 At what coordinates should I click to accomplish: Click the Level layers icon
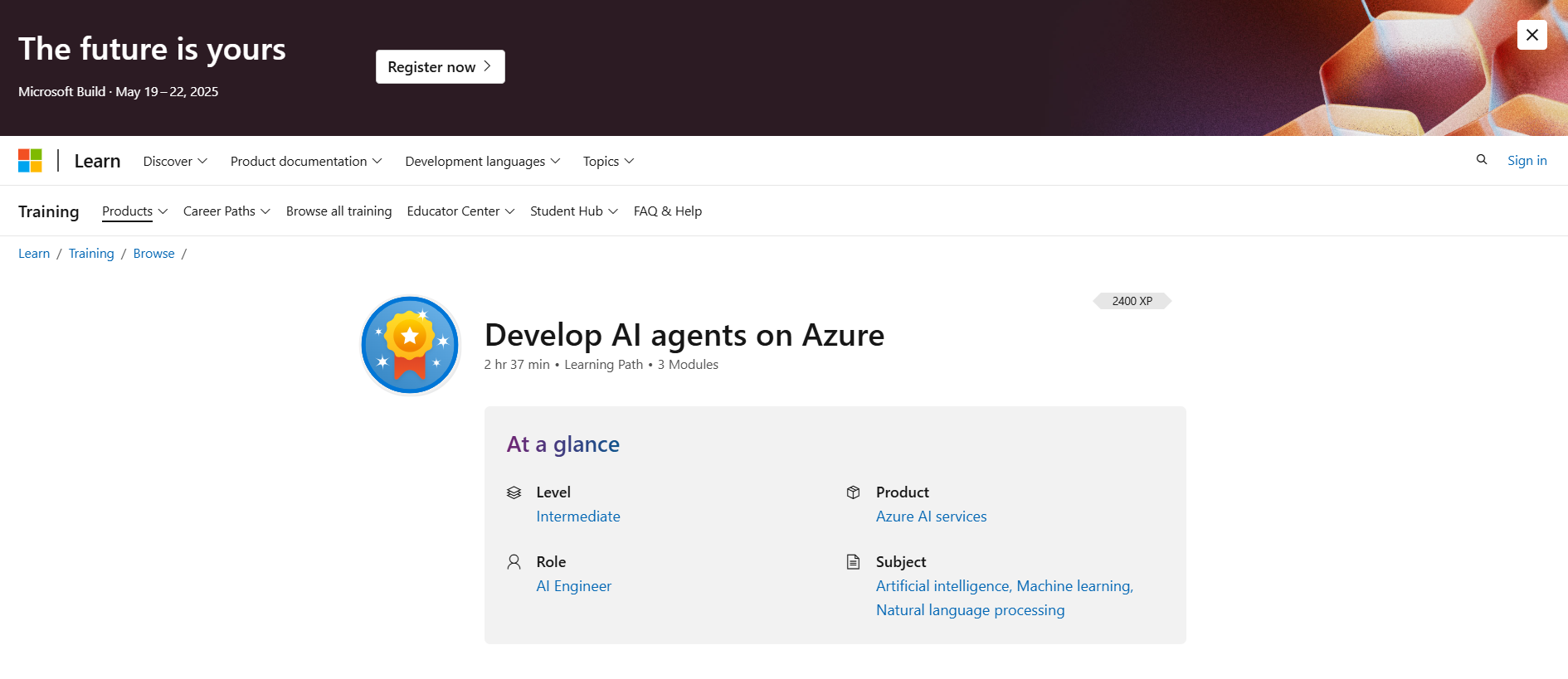tap(514, 492)
